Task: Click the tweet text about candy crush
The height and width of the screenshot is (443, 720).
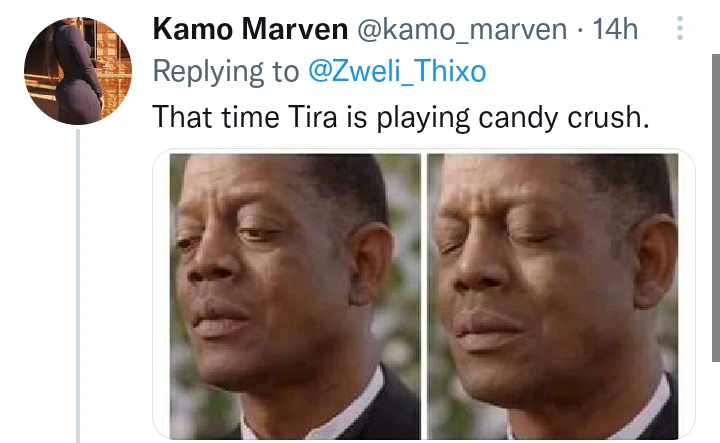Action: point(401,118)
